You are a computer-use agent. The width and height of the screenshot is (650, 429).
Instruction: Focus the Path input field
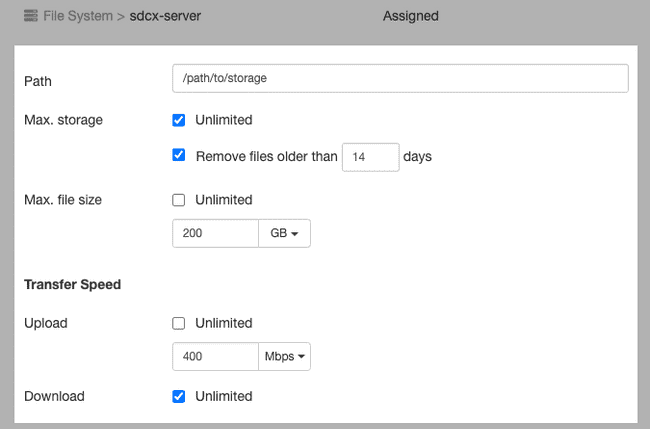click(x=400, y=78)
